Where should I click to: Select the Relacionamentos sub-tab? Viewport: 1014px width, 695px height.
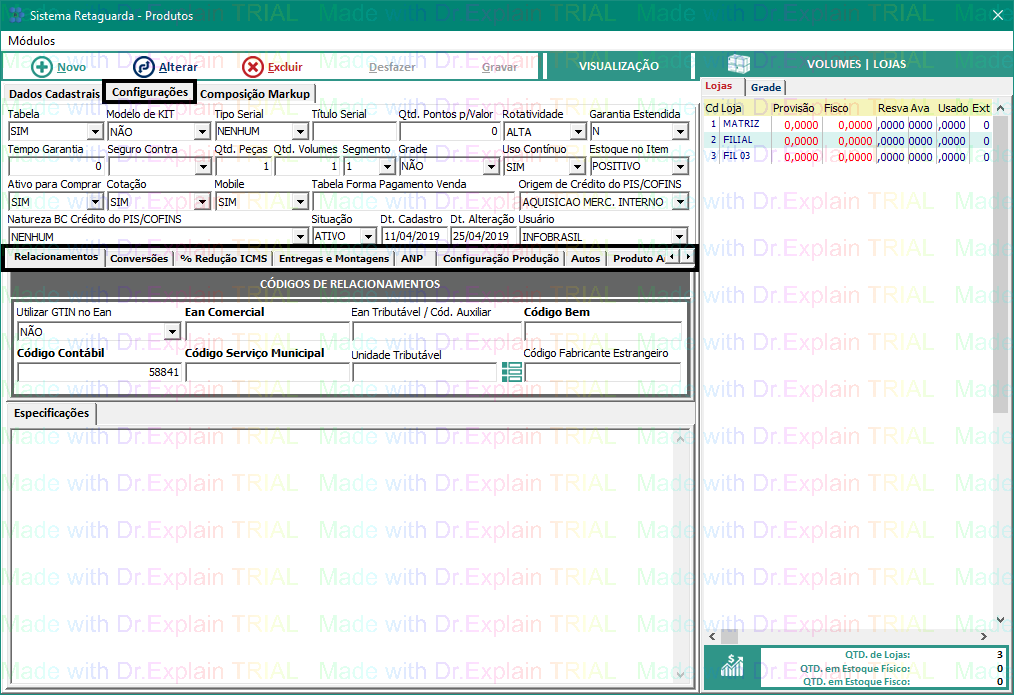(x=56, y=257)
